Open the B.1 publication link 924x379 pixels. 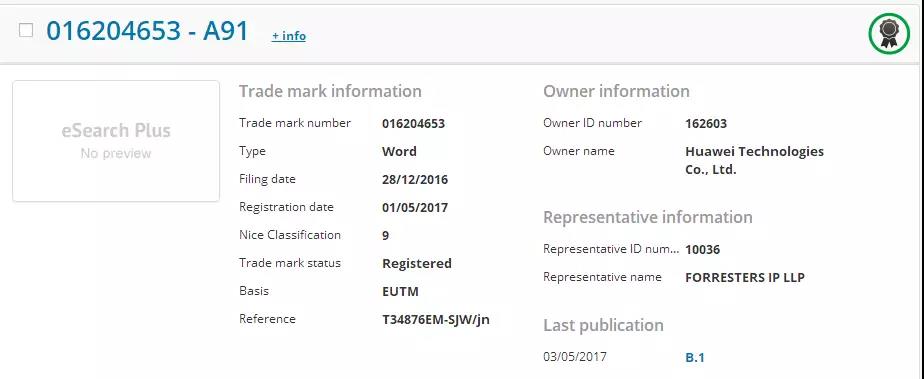pyautogui.click(x=695, y=357)
